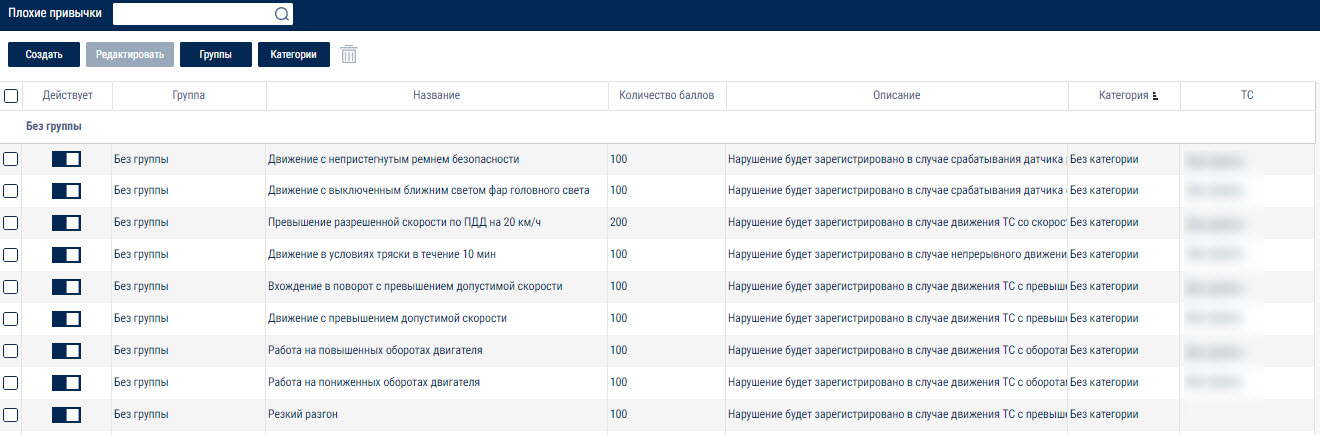Viewport: 1320px width, 435px height.
Task: Click Без категории in Резкий разгон row
Action: 1104,415
